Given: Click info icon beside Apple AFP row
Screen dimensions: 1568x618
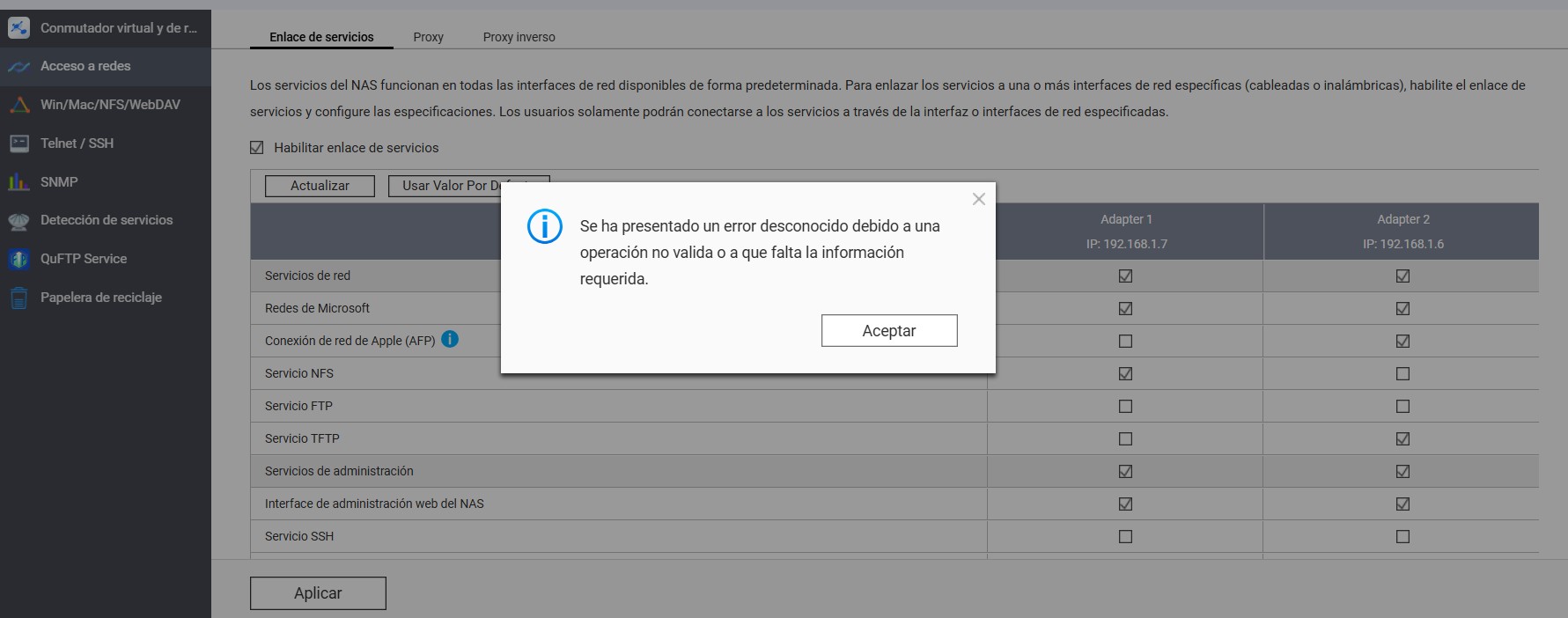Looking at the screenshot, I should (450, 339).
